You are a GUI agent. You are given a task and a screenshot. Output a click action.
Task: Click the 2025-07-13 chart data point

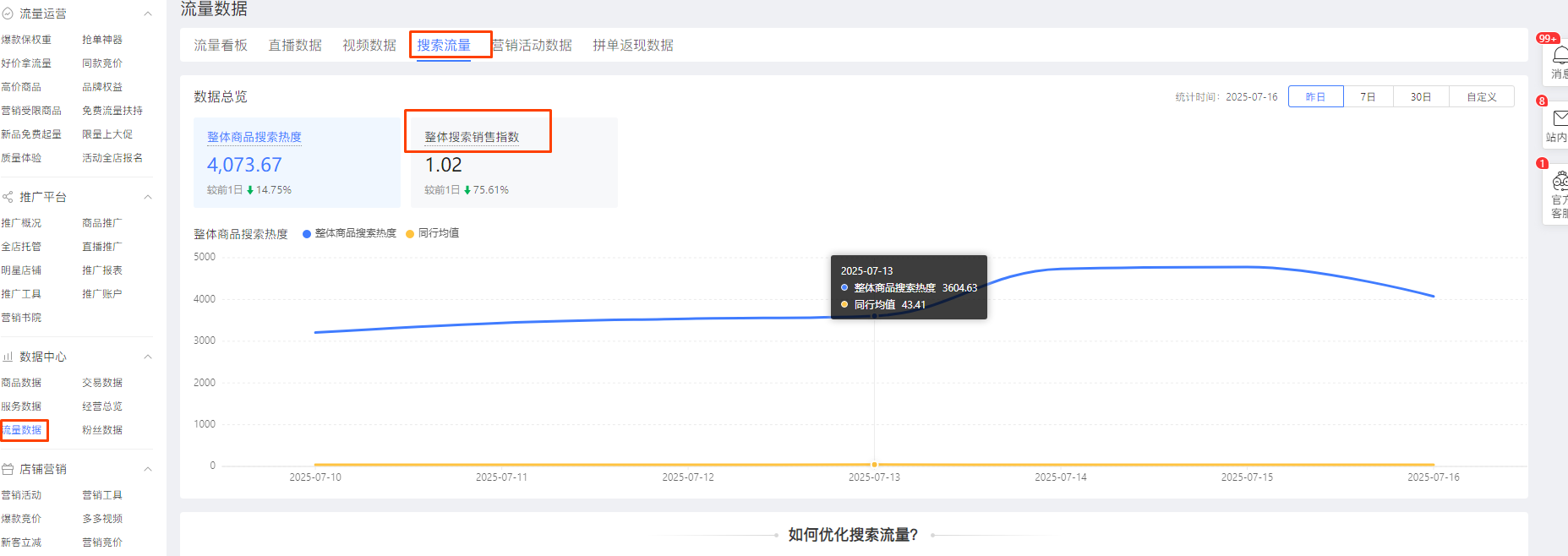point(874,315)
